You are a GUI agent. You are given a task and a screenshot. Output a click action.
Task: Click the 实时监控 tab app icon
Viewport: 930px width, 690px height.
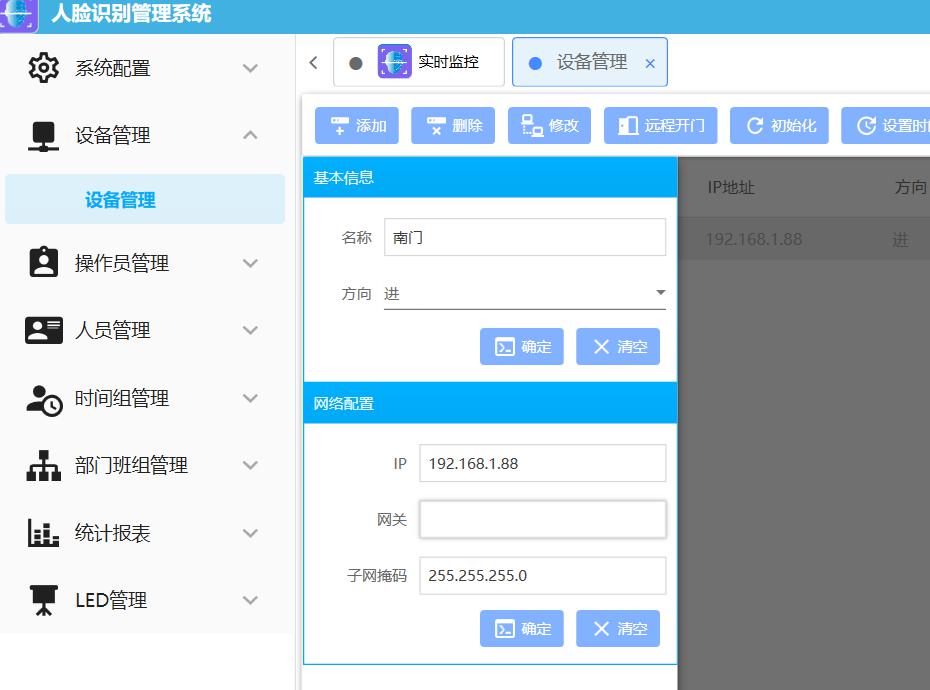394,62
